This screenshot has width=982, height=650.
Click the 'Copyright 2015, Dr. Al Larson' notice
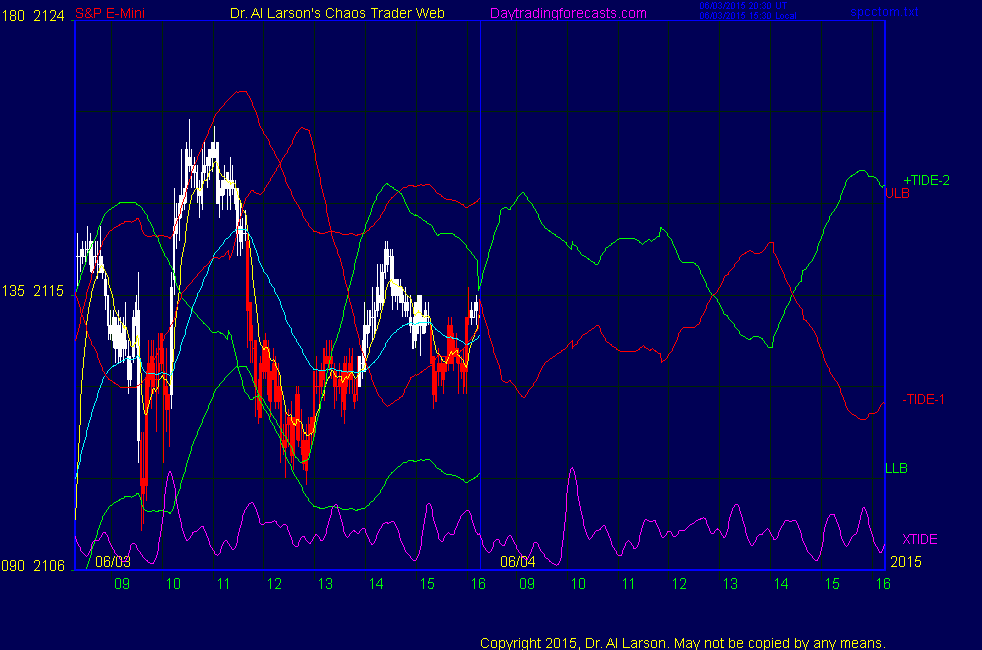pos(683,643)
